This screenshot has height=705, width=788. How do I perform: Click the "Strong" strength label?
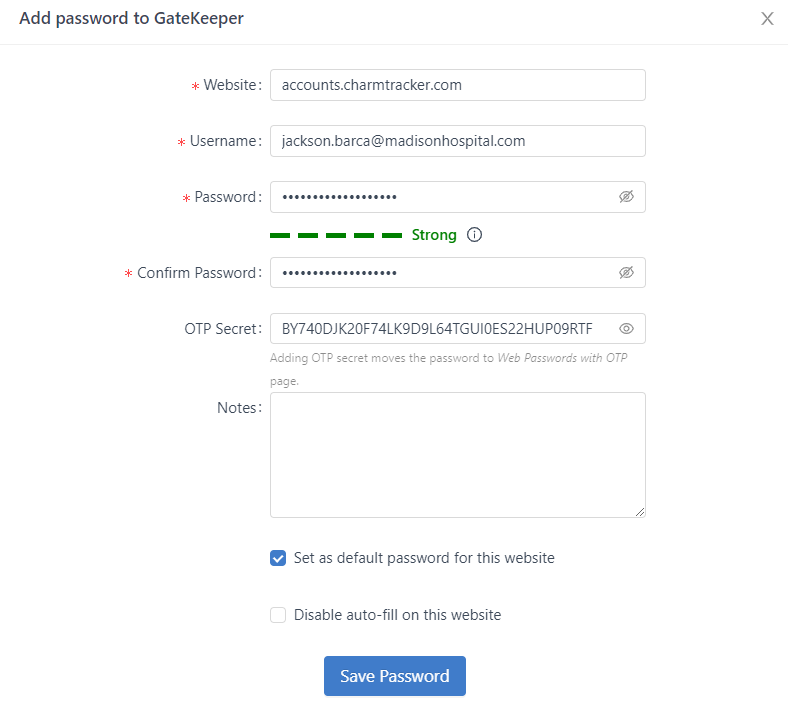pos(434,235)
